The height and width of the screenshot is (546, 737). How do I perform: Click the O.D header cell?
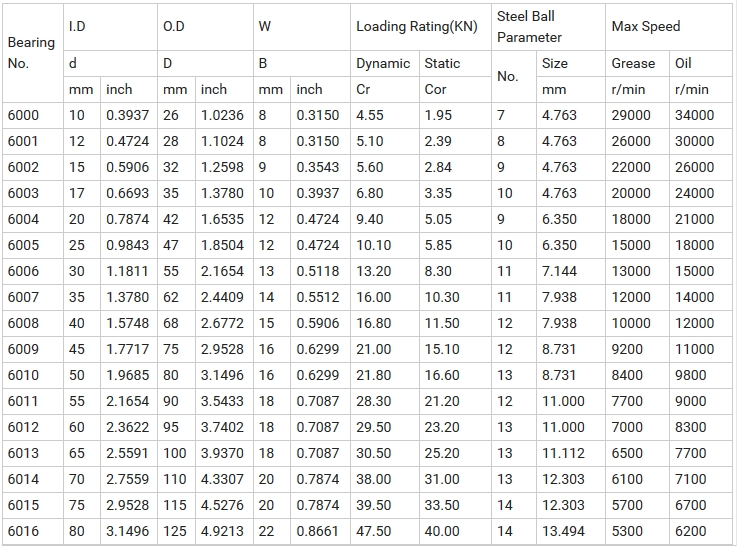tap(205, 27)
